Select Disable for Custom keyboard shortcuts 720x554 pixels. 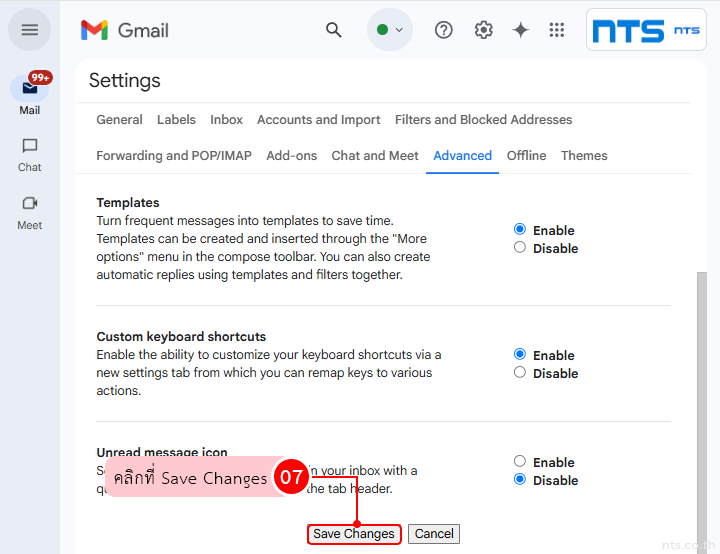(520, 373)
